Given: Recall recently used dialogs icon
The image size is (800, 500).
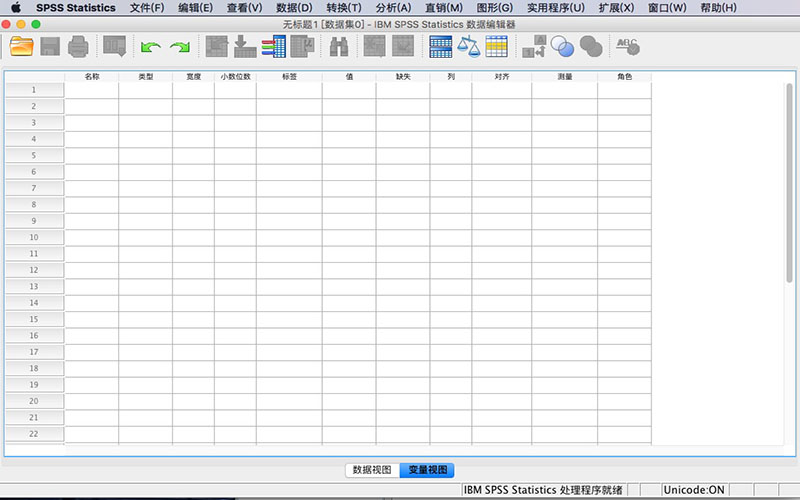Looking at the screenshot, I should click(114, 46).
